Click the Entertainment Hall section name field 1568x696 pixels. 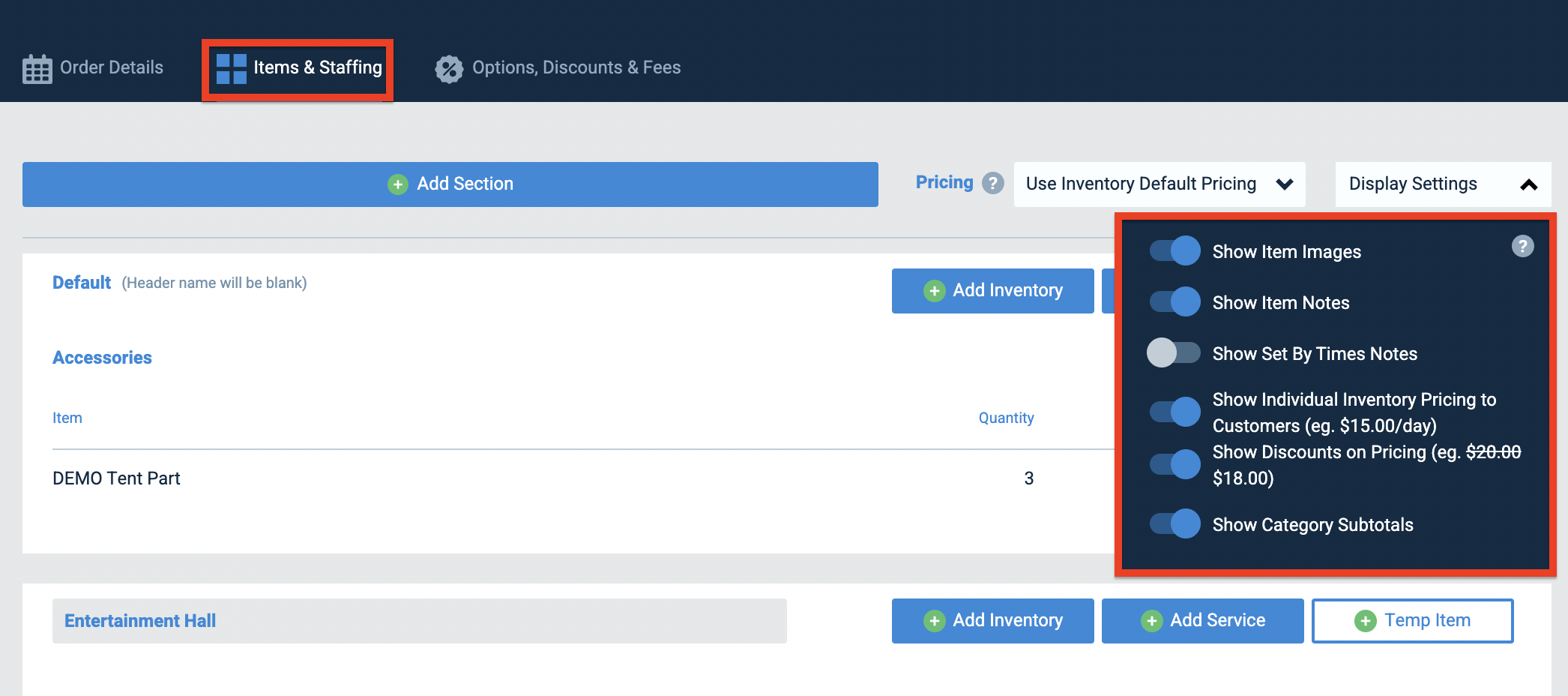(x=420, y=621)
